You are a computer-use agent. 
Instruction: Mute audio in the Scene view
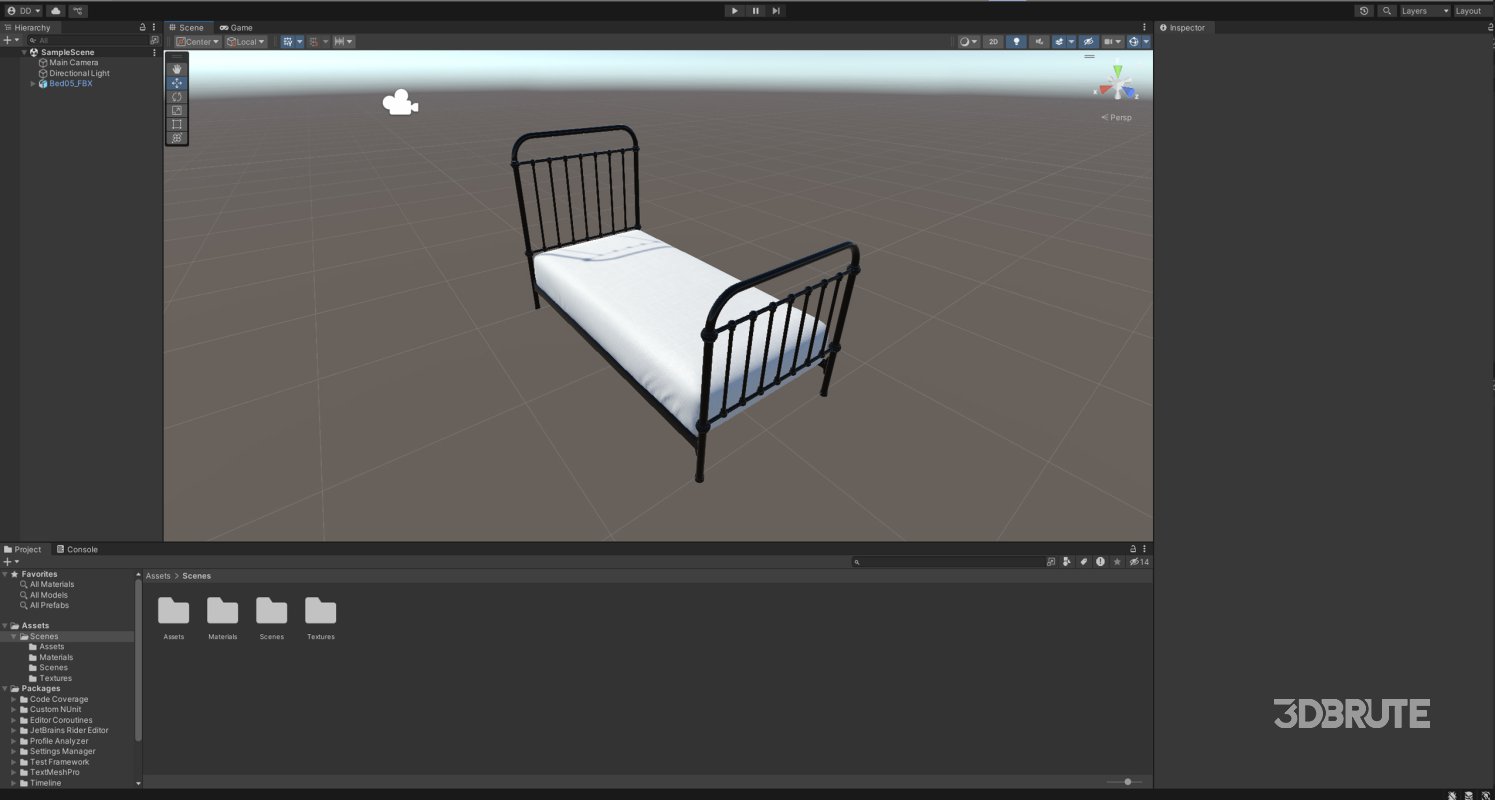point(1040,41)
